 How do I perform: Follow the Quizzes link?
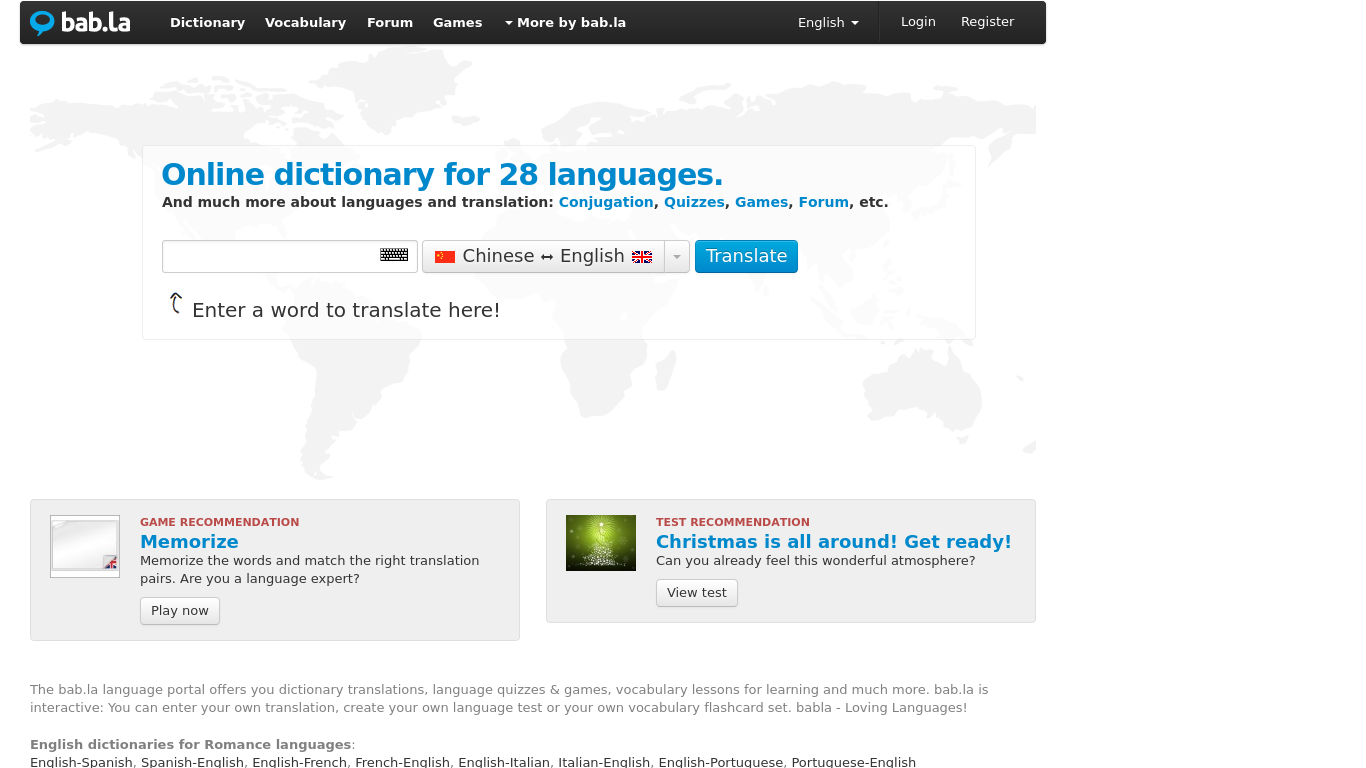coord(694,202)
